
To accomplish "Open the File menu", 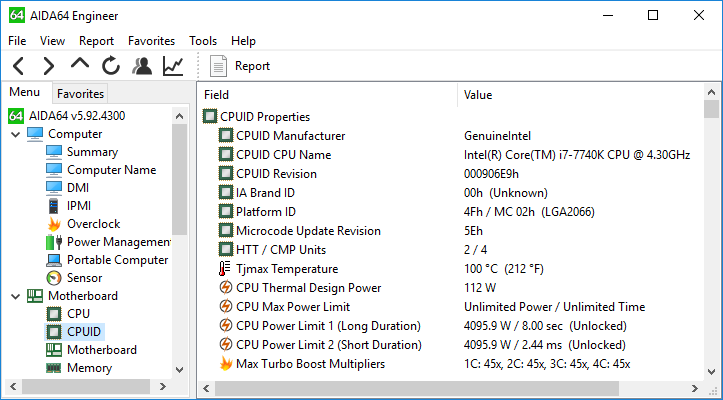I will coord(17,41).
